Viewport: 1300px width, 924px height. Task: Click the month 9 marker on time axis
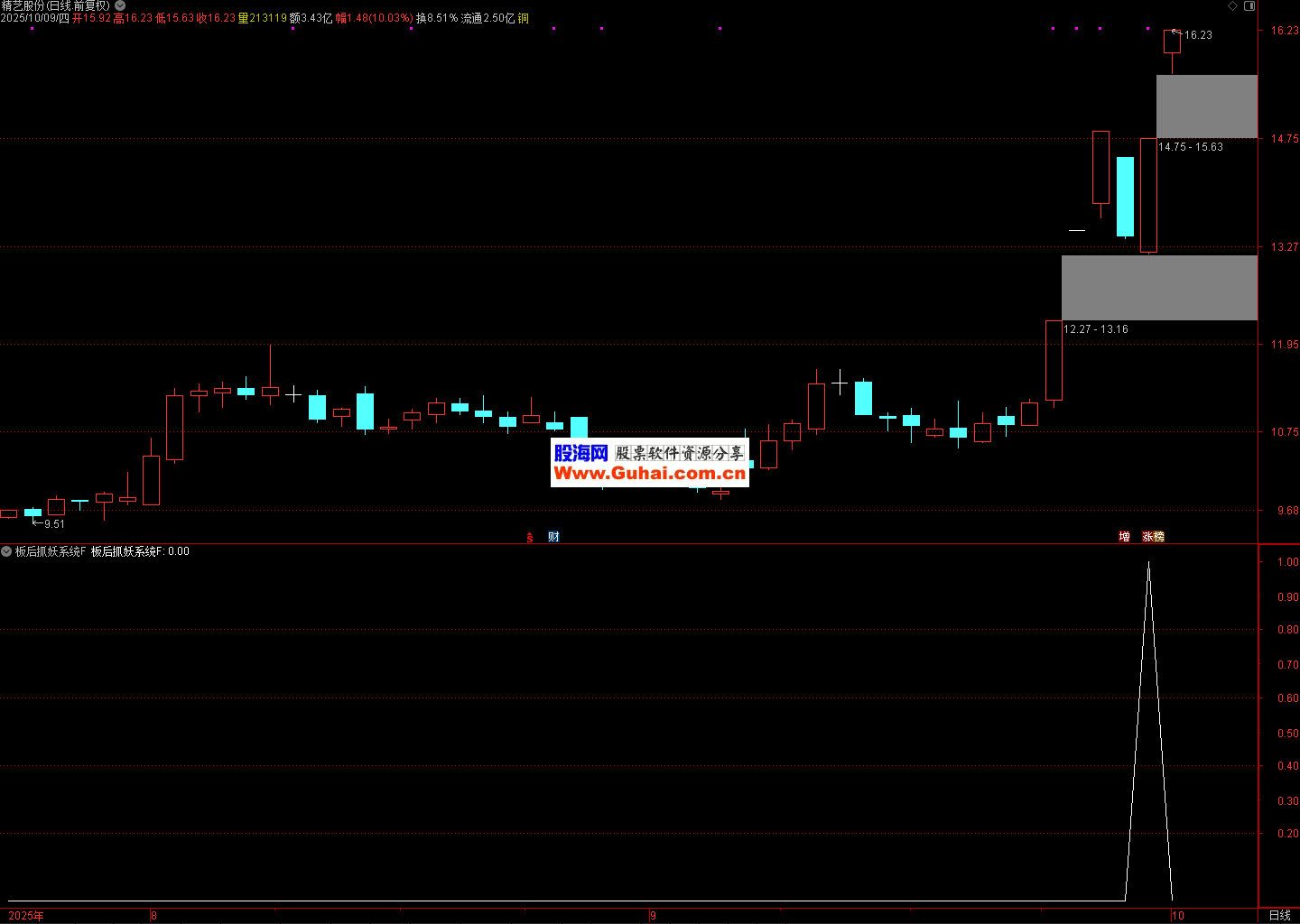click(653, 915)
